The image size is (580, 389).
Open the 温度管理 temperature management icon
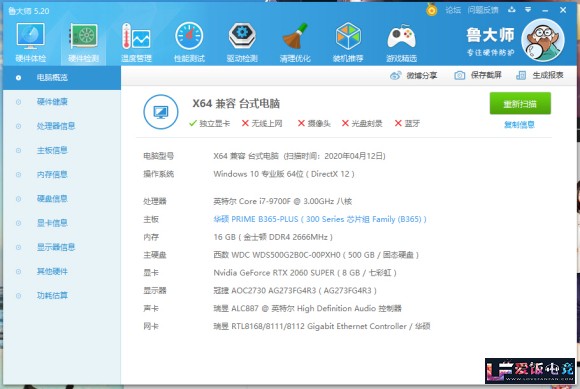136,42
